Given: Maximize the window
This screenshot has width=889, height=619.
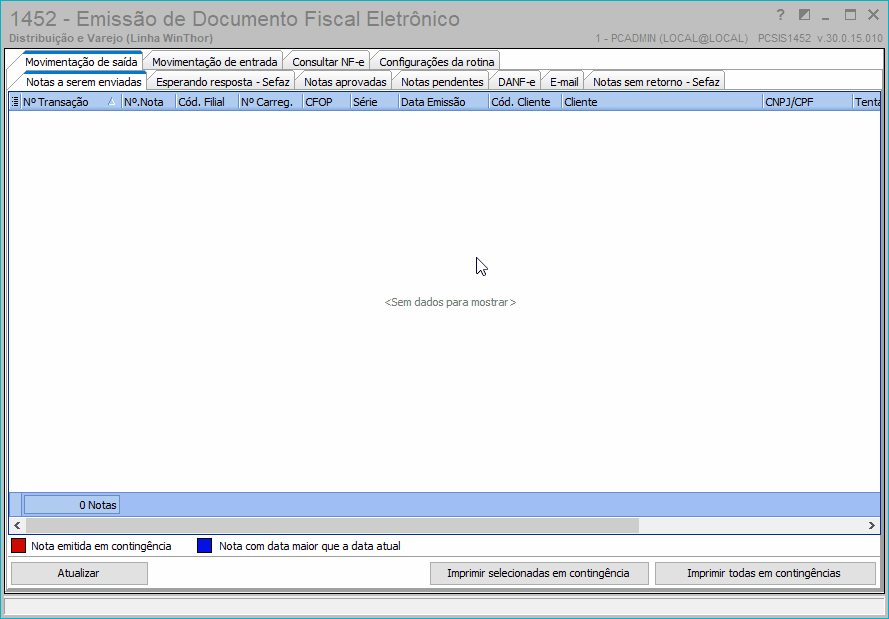Looking at the screenshot, I should [850, 15].
